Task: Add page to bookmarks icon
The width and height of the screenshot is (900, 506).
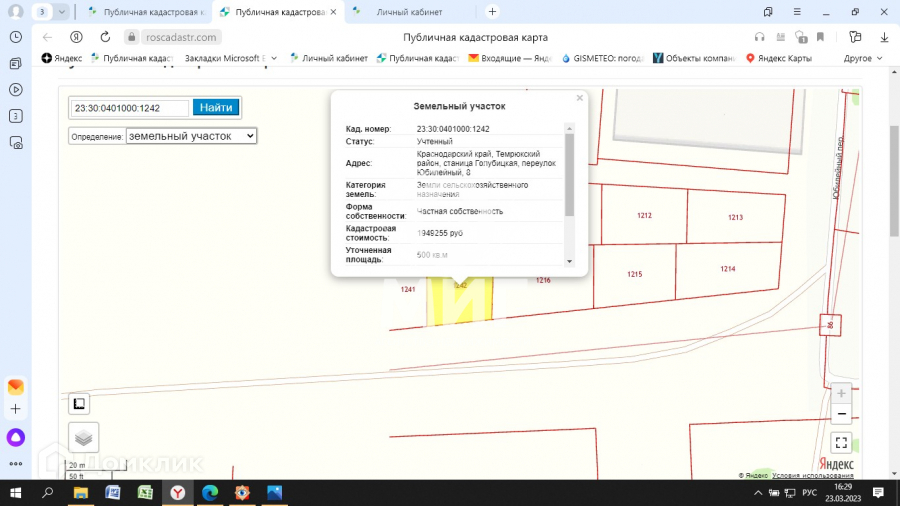Action: point(821,37)
